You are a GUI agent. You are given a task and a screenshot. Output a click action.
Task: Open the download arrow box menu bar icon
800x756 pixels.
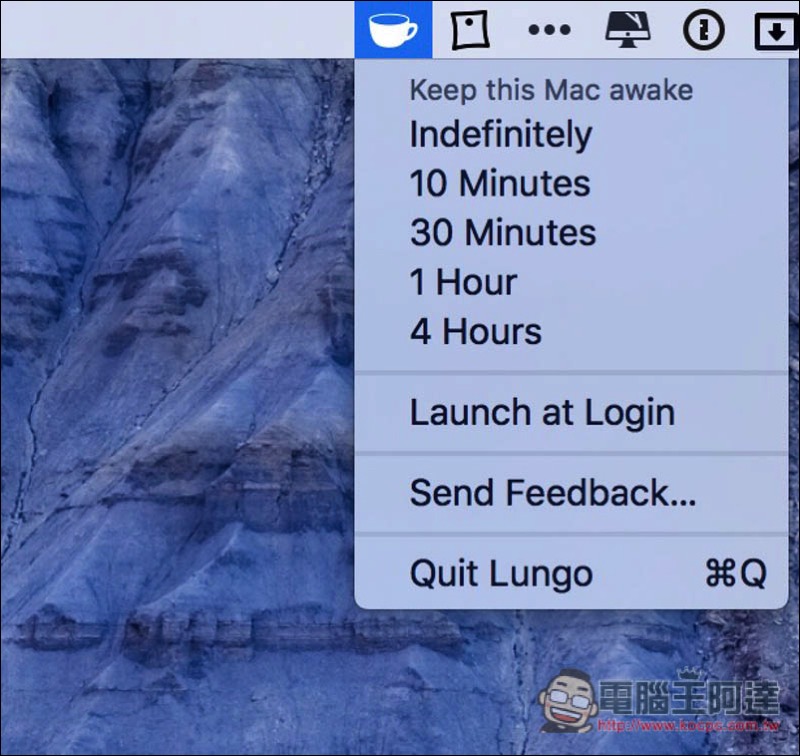coord(776,32)
